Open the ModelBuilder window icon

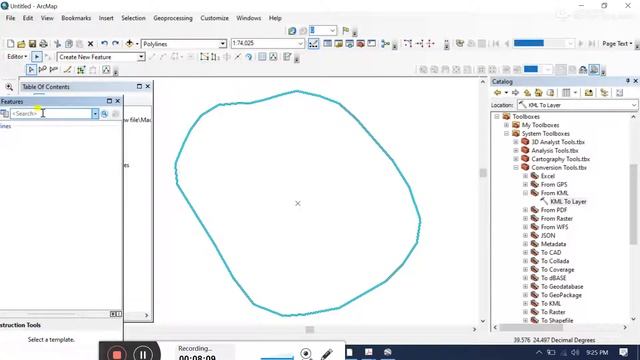(385, 43)
